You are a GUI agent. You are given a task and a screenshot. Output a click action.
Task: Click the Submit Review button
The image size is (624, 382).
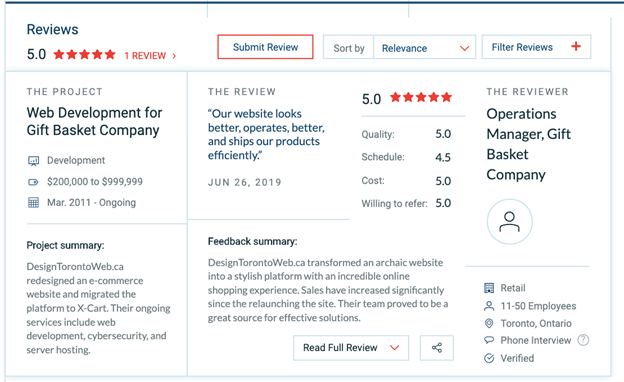tap(265, 47)
